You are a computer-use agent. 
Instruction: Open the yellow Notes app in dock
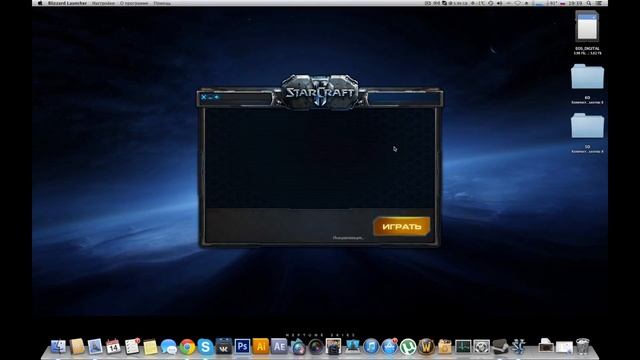click(150, 347)
